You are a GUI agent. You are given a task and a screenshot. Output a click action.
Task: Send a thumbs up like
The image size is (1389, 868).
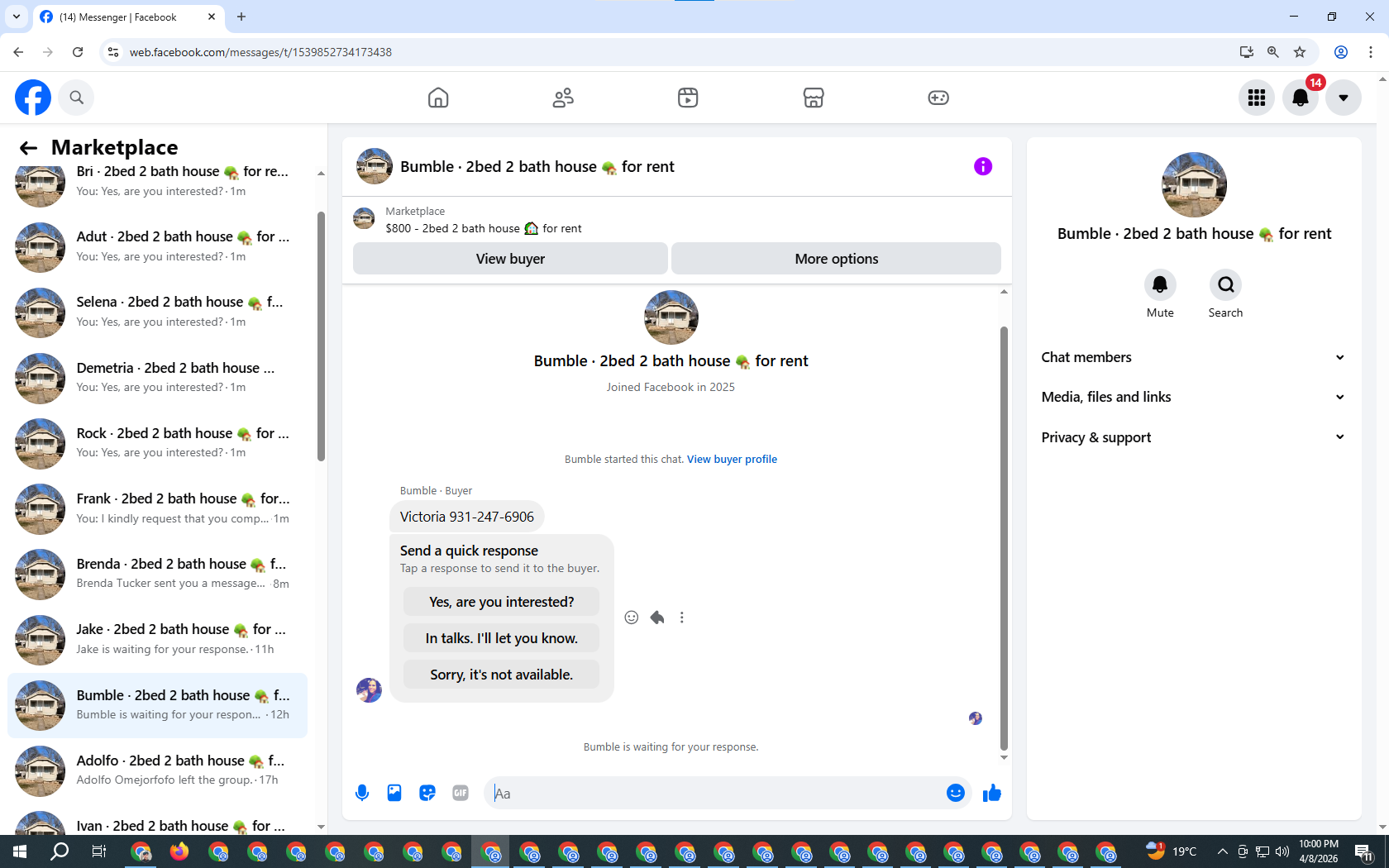[x=992, y=794]
